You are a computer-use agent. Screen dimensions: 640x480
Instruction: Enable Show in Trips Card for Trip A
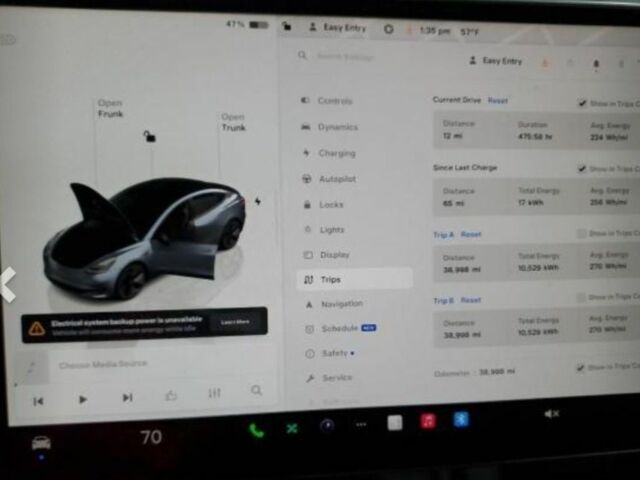point(582,234)
